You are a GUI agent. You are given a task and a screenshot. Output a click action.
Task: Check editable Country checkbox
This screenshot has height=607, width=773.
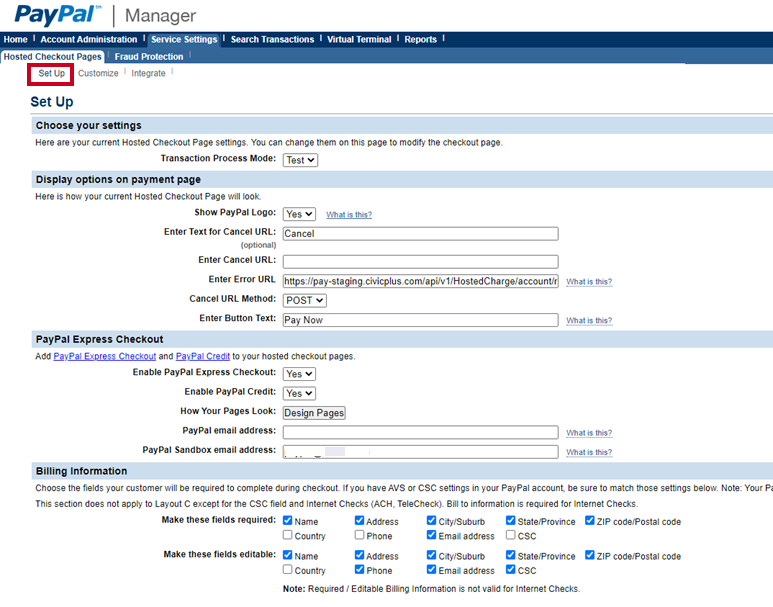point(287,569)
